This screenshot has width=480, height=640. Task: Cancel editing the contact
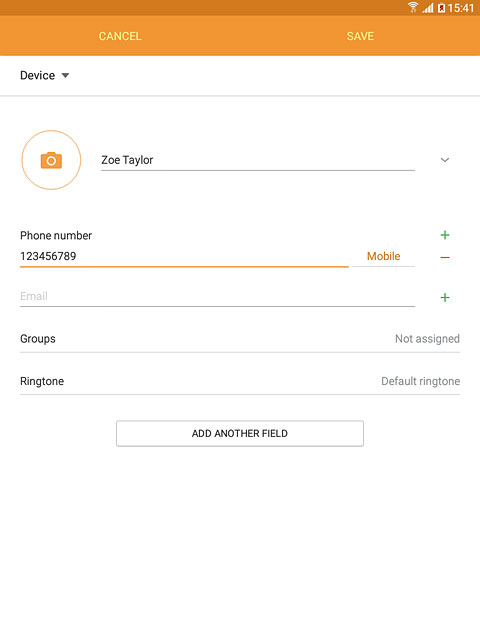click(120, 36)
